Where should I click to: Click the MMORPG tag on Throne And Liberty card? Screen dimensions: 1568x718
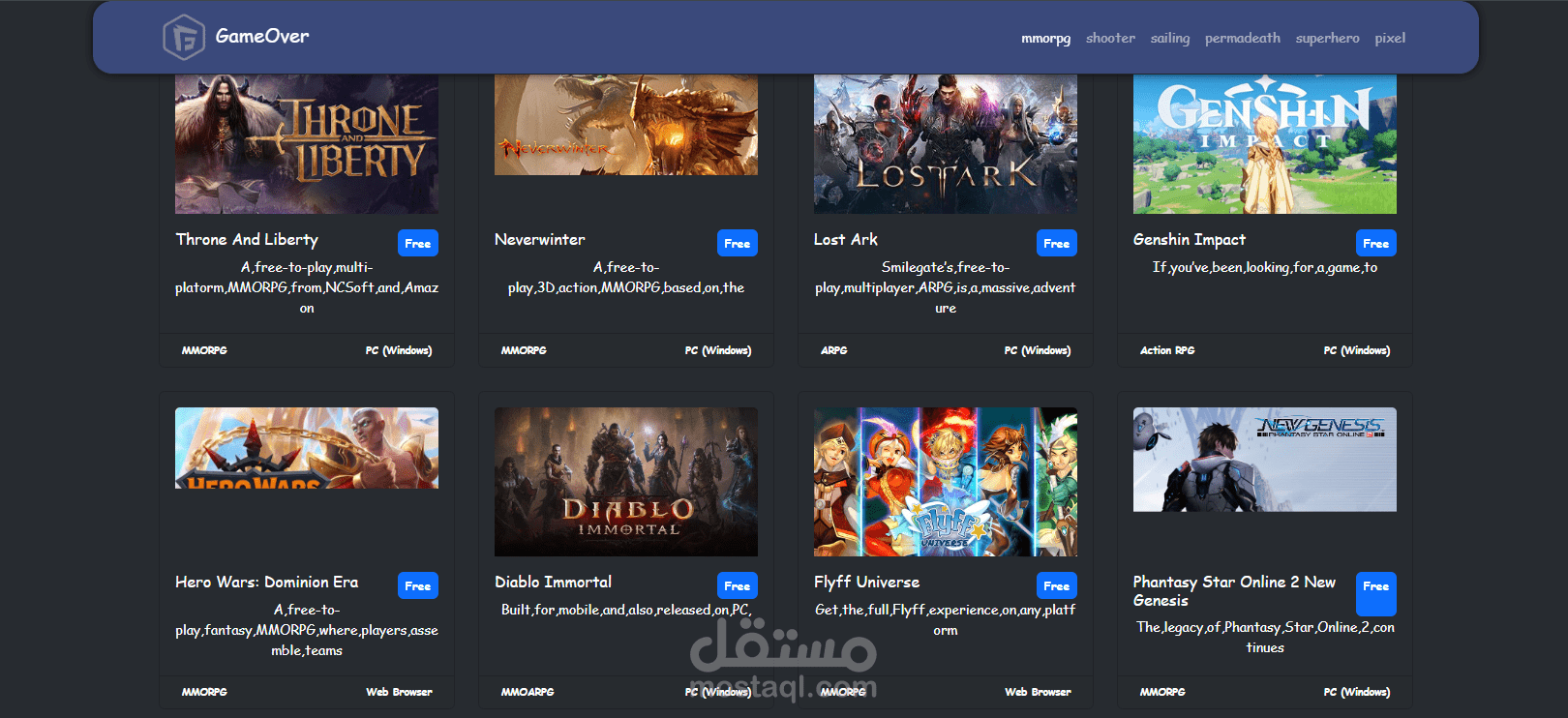[x=204, y=350]
